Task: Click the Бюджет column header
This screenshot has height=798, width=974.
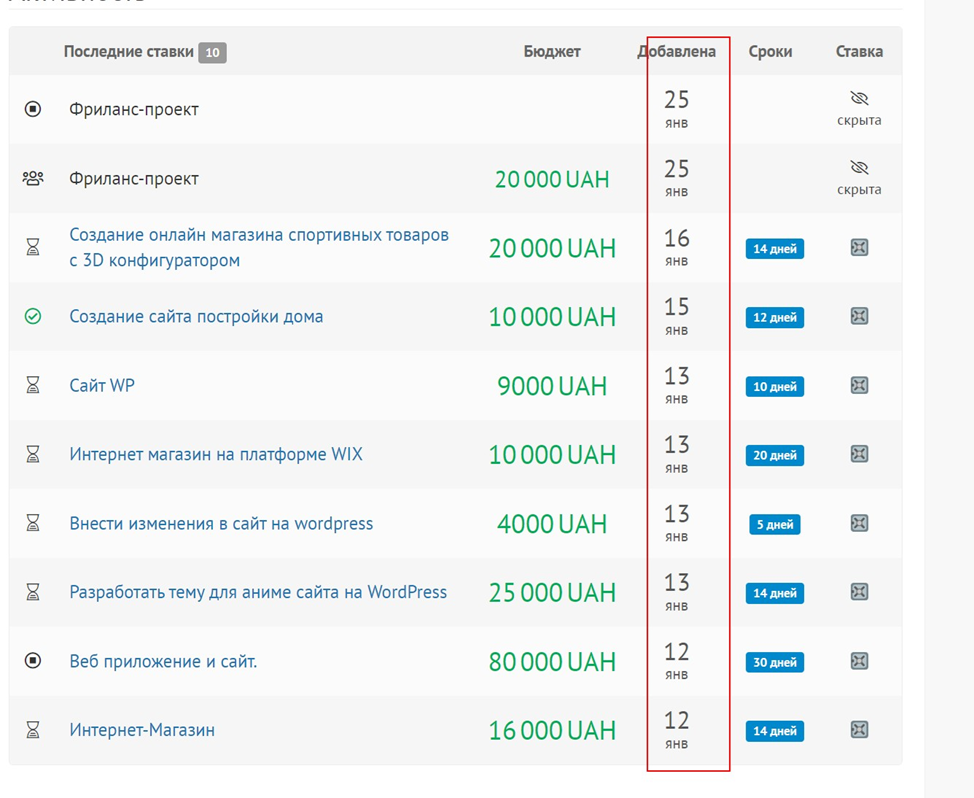Action: click(552, 51)
